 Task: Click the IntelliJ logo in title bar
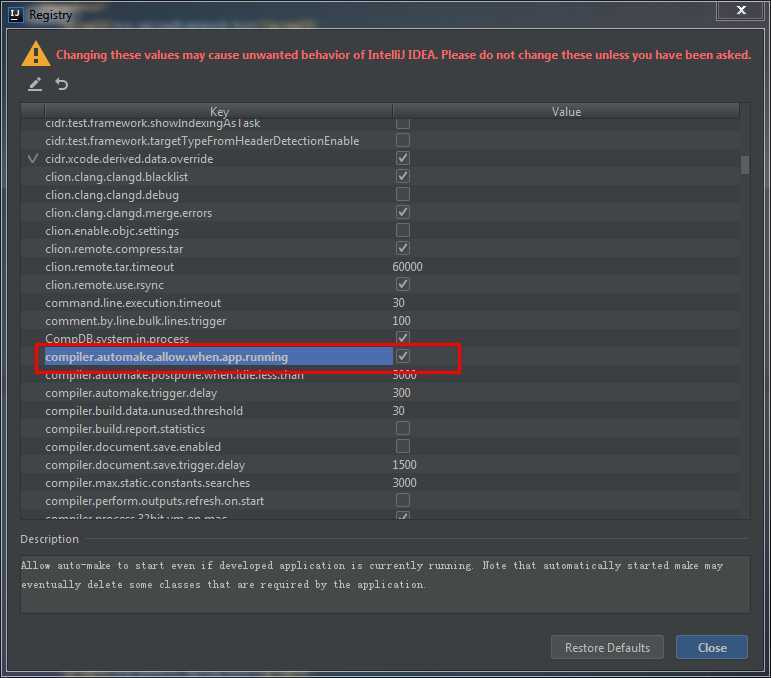pyautogui.click(x=16, y=15)
